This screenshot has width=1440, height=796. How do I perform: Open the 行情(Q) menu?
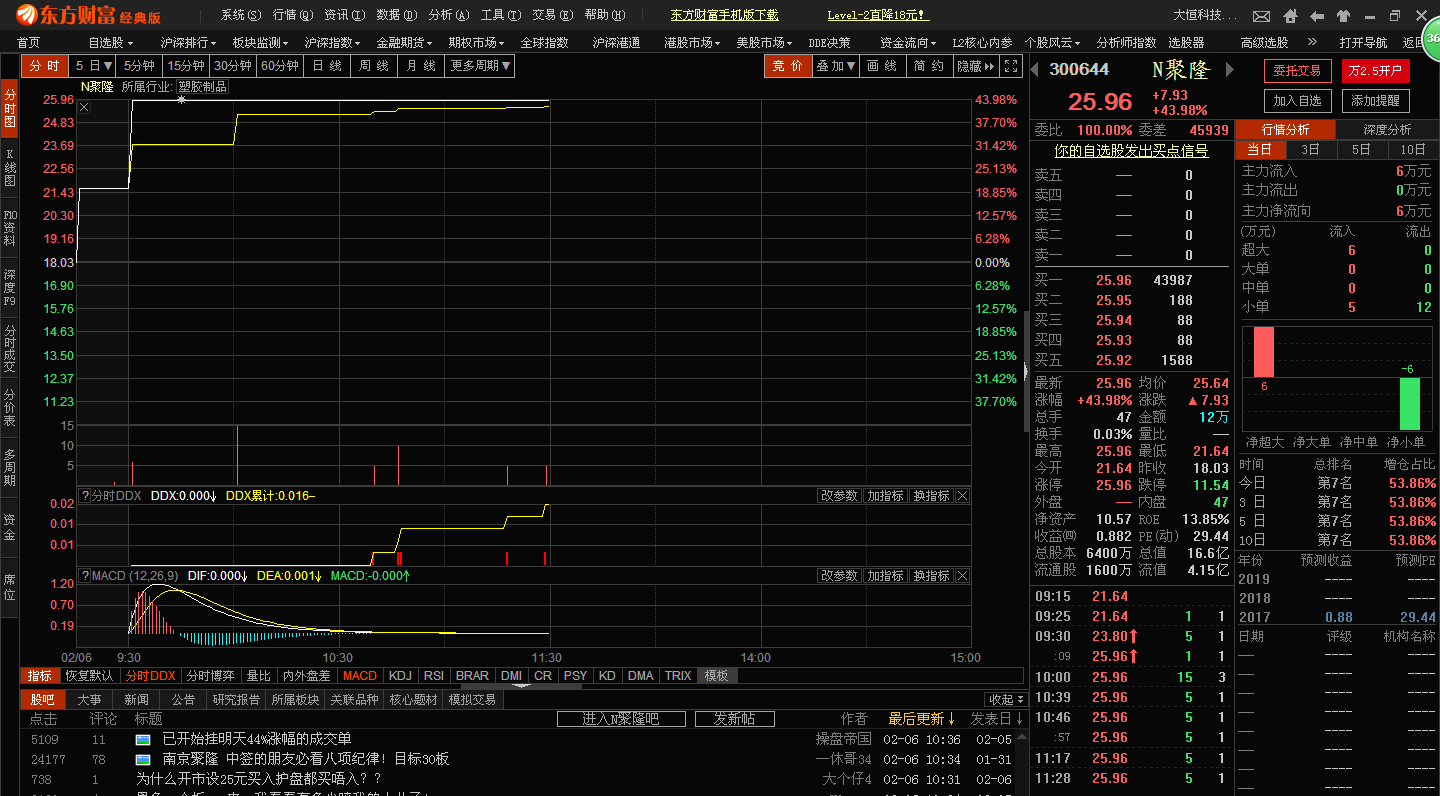click(292, 15)
